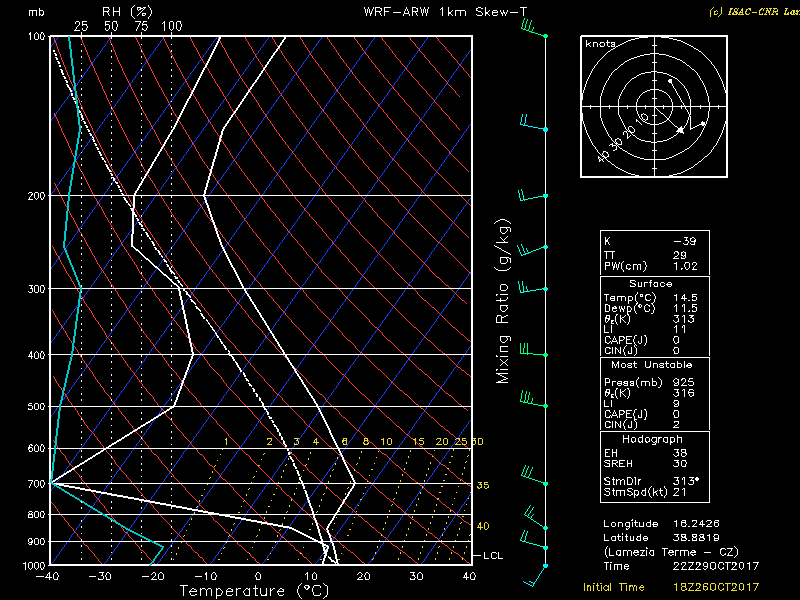The width and height of the screenshot is (800, 600).
Task: Click the wind barb at the 500 mb level
Action: coord(534,399)
